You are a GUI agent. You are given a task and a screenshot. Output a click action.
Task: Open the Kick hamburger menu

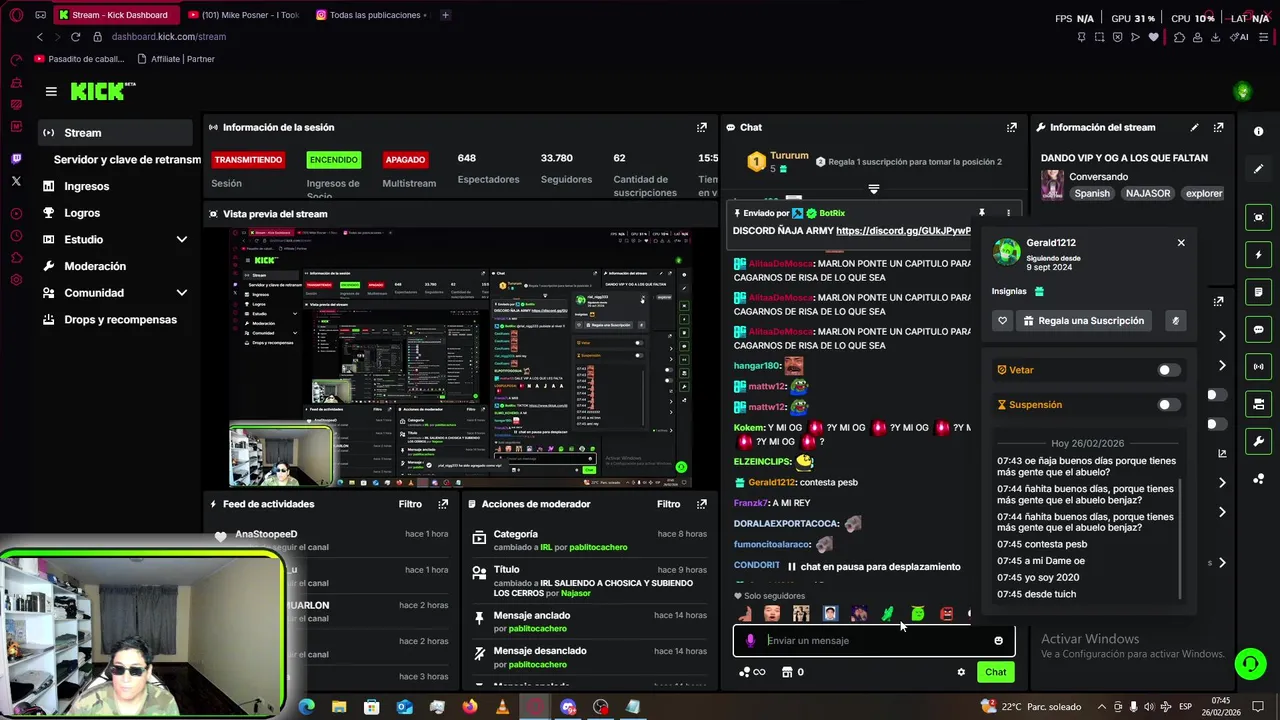(x=51, y=91)
